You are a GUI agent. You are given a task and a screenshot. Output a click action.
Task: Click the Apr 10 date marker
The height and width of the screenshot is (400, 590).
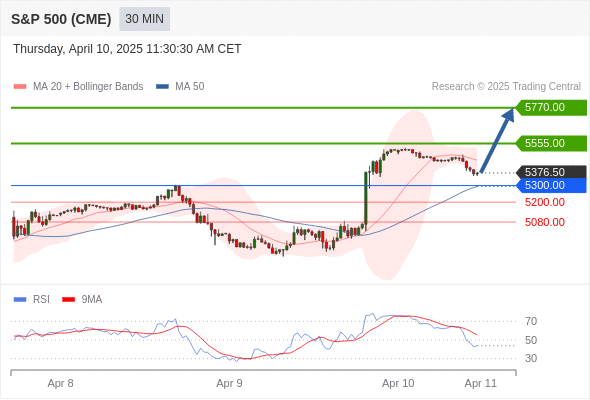(x=398, y=383)
